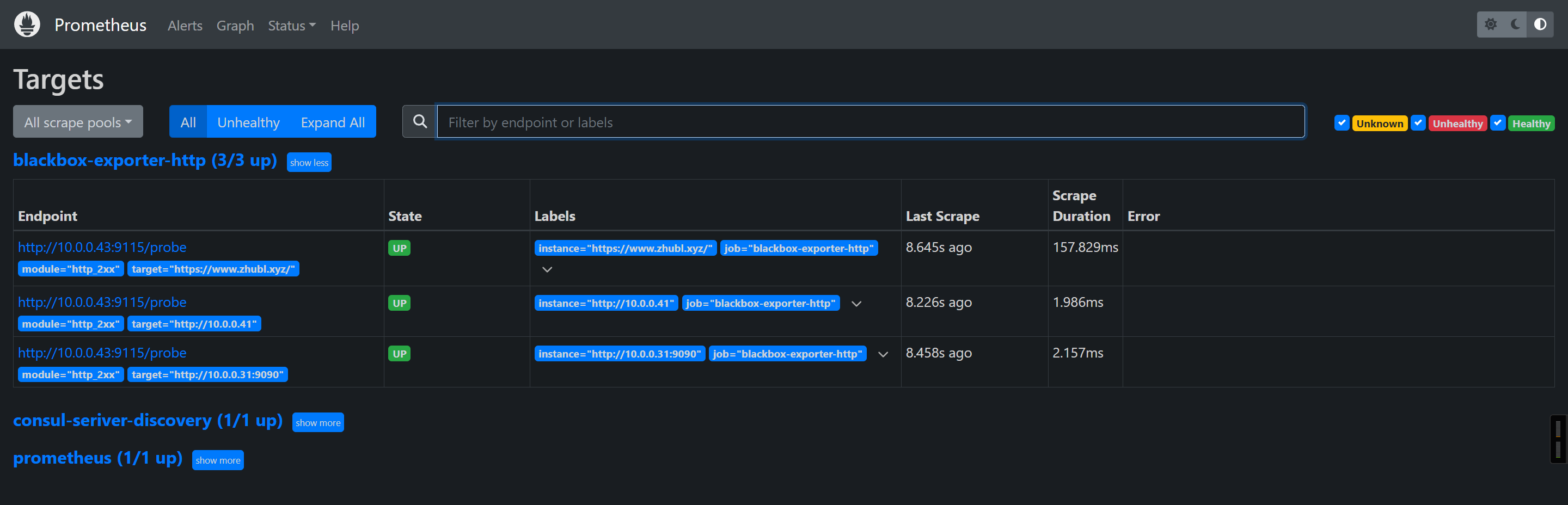Expand labels for 10.0.0.31:9090 instance row
Viewport: 1568px width, 505px height.
tap(883, 354)
